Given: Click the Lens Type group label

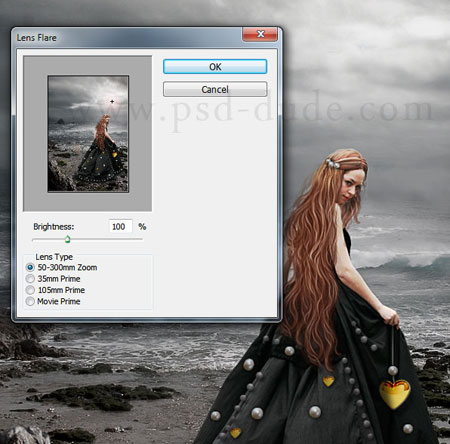Looking at the screenshot, I should click(x=54, y=257).
